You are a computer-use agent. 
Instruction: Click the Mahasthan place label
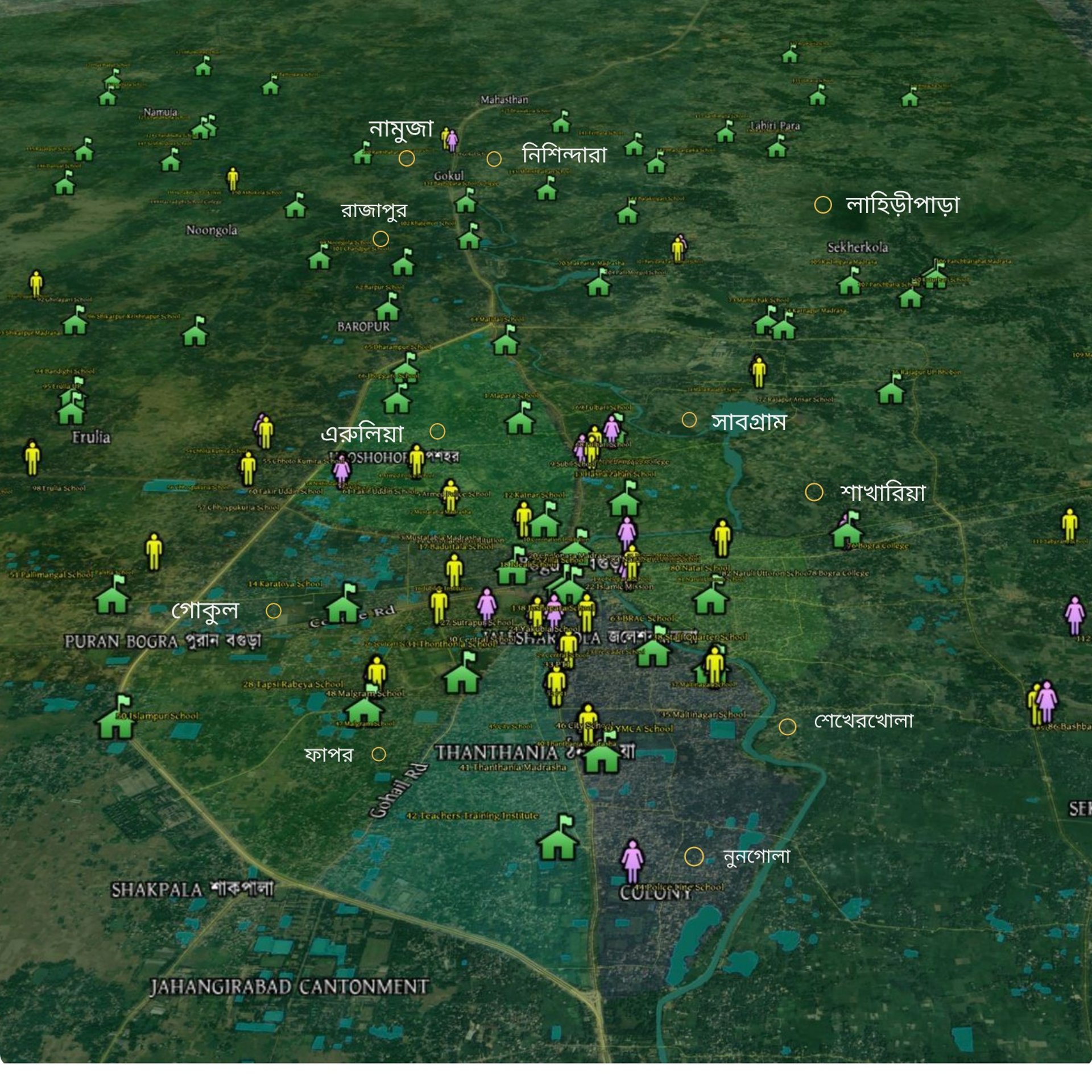tap(504, 100)
